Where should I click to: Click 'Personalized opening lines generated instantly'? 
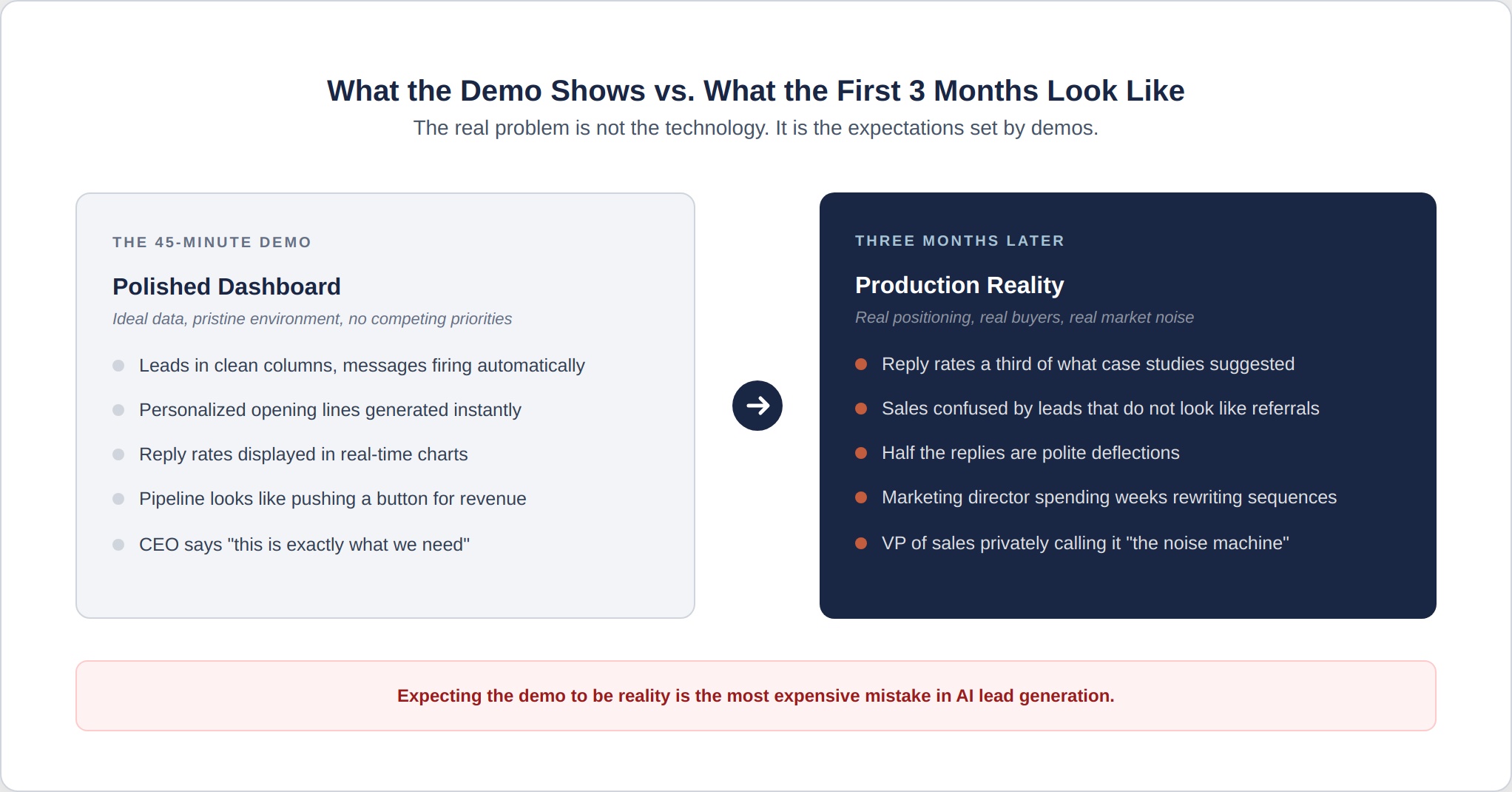(x=330, y=410)
